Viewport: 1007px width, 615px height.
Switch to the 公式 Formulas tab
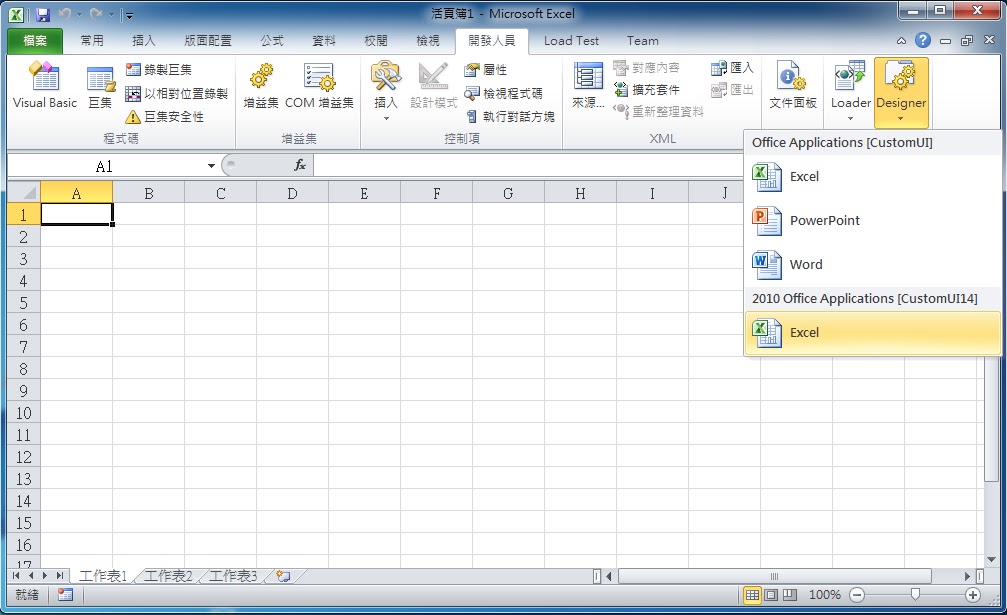tap(272, 40)
